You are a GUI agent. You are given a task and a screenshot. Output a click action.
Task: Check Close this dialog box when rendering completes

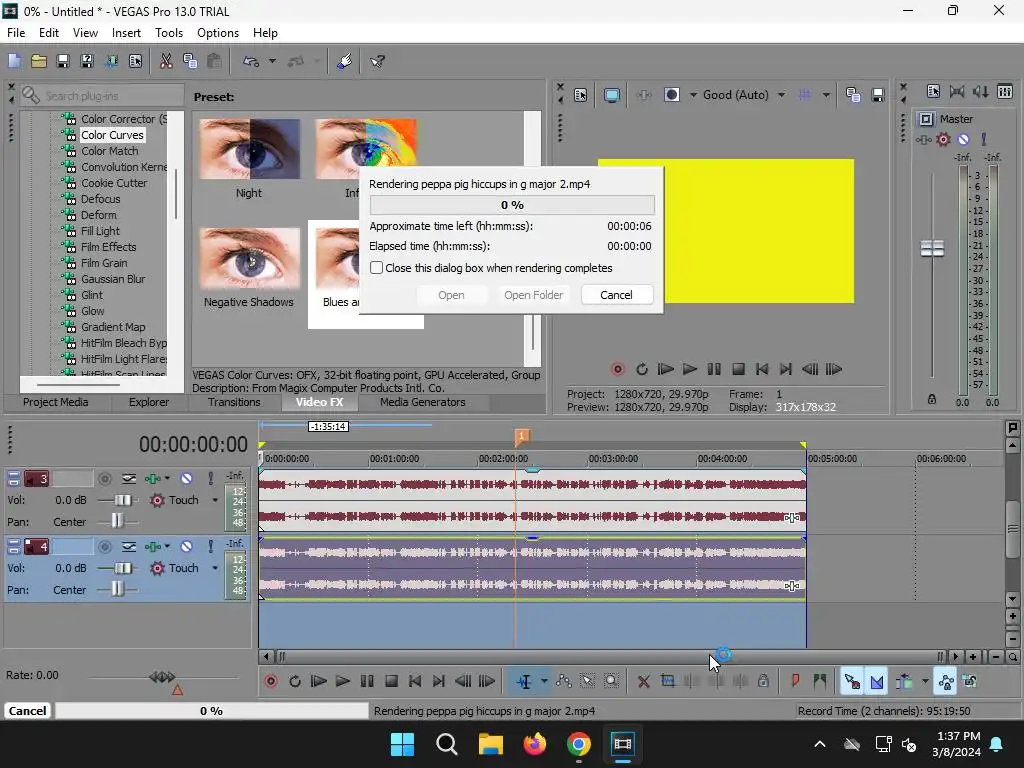pyautogui.click(x=377, y=268)
